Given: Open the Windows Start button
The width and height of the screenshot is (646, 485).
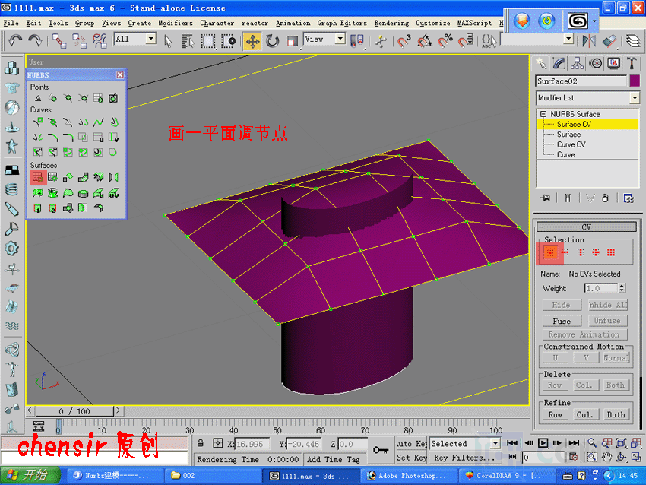Looking at the screenshot, I should point(30,476).
